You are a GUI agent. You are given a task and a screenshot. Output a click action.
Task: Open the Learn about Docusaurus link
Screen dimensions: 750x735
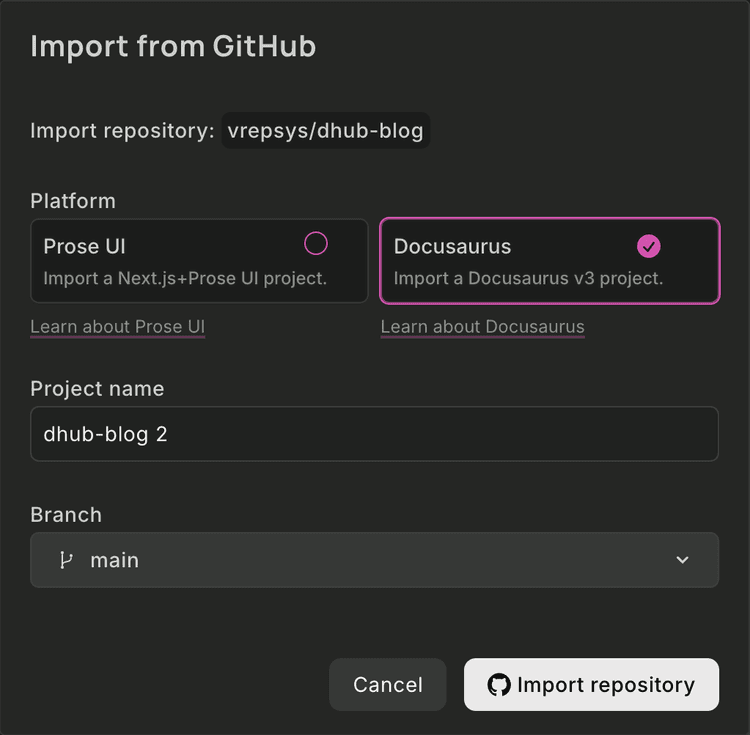click(x=482, y=327)
